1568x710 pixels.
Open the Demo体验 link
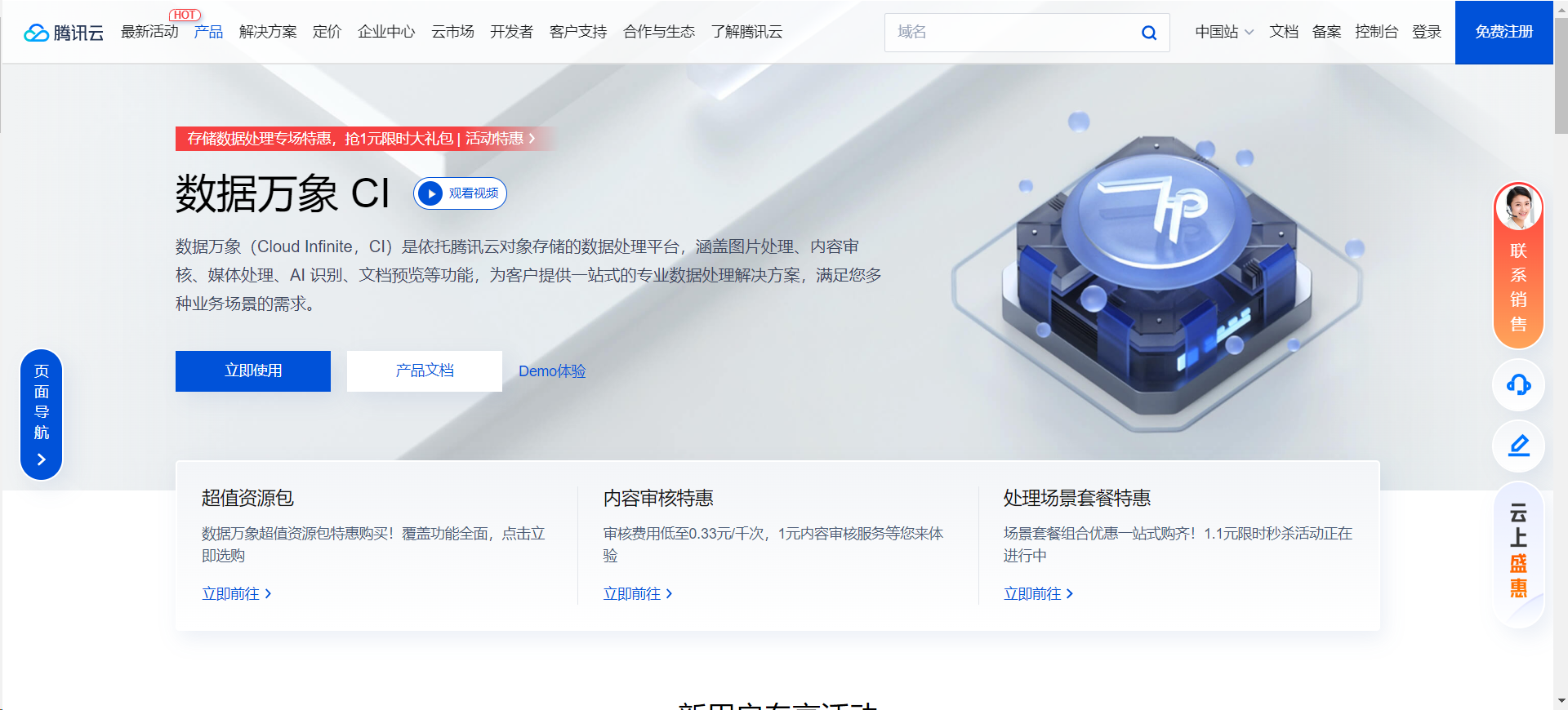click(x=552, y=371)
